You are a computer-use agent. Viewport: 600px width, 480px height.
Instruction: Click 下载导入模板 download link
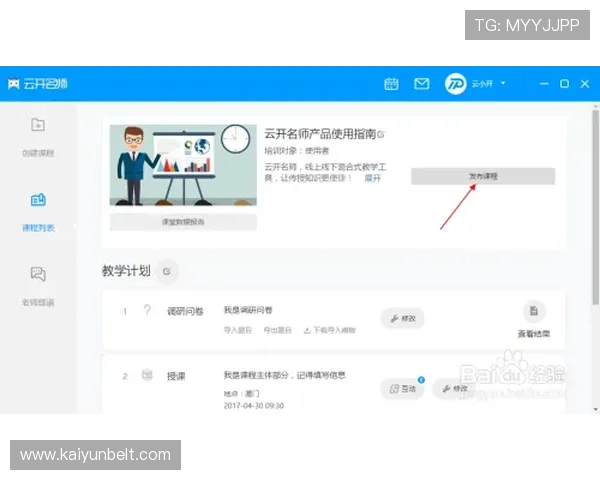[x=329, y=330]
